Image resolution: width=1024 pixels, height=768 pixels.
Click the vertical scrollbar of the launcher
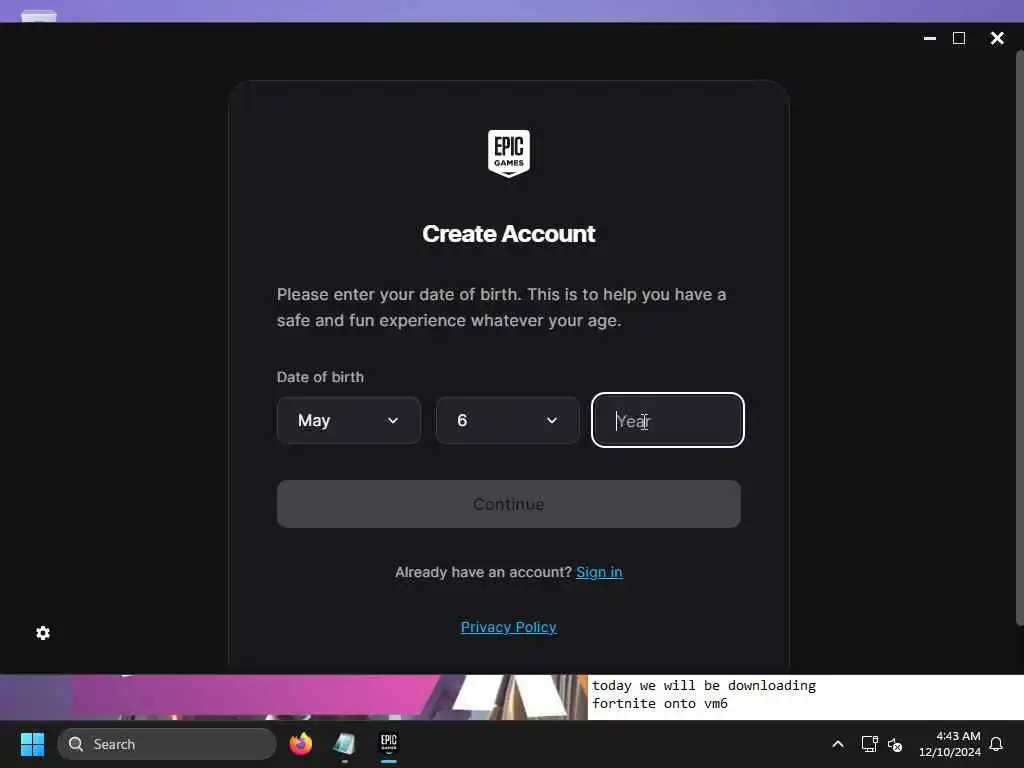pyautogui.click(x=1019, y=338)
